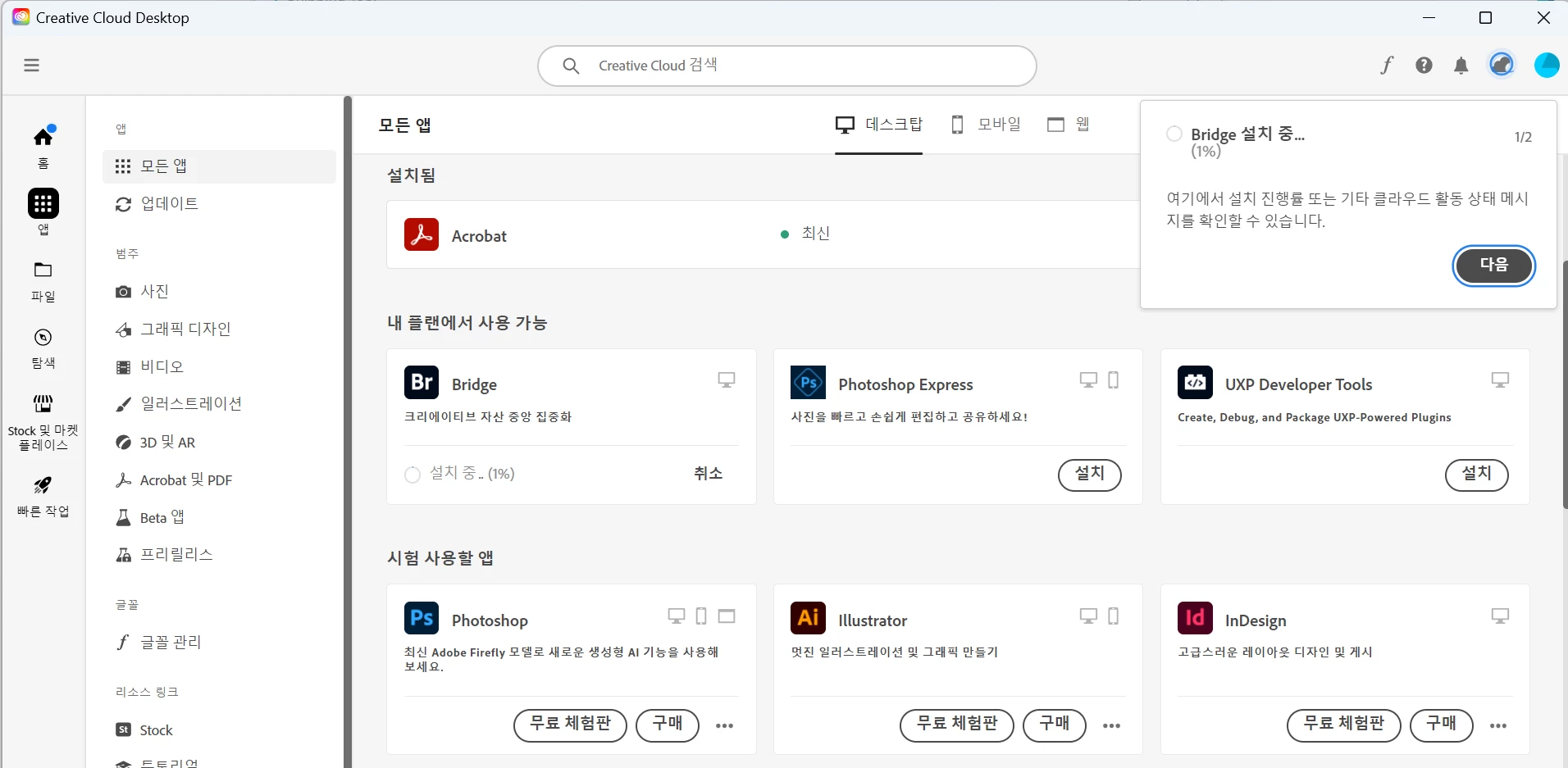Click the UXP Developer Tools icon
The image size is (1568, 768).
click(1195, 382)
